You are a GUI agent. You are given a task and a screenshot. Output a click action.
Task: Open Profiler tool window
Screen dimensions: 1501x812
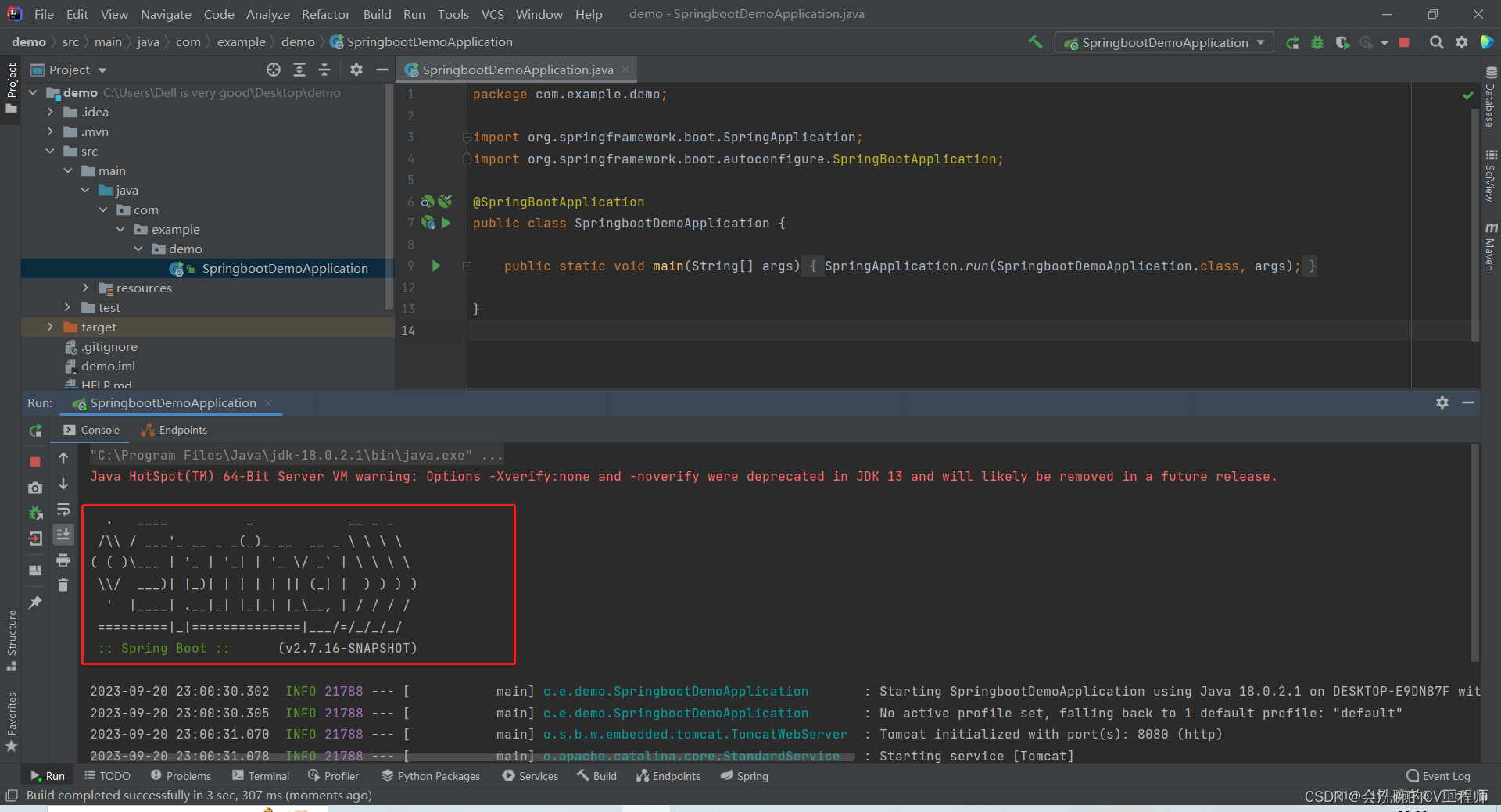coord(334,776)
